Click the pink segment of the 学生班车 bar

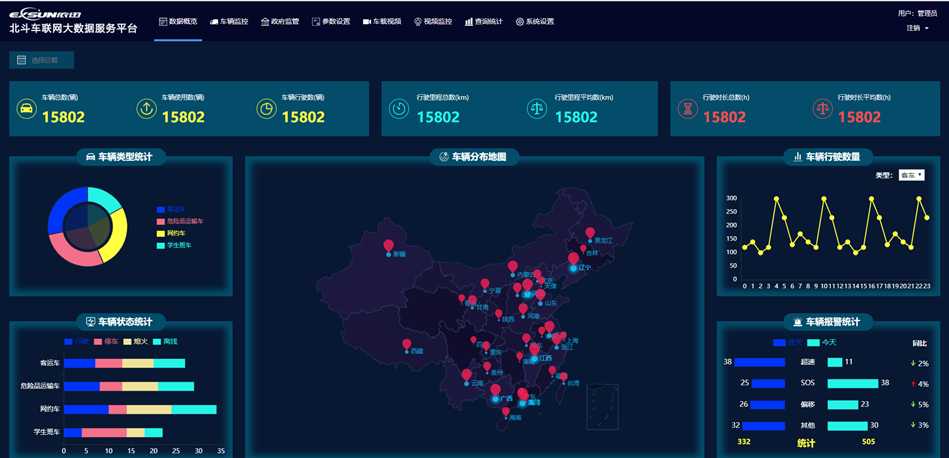point(104,433)
